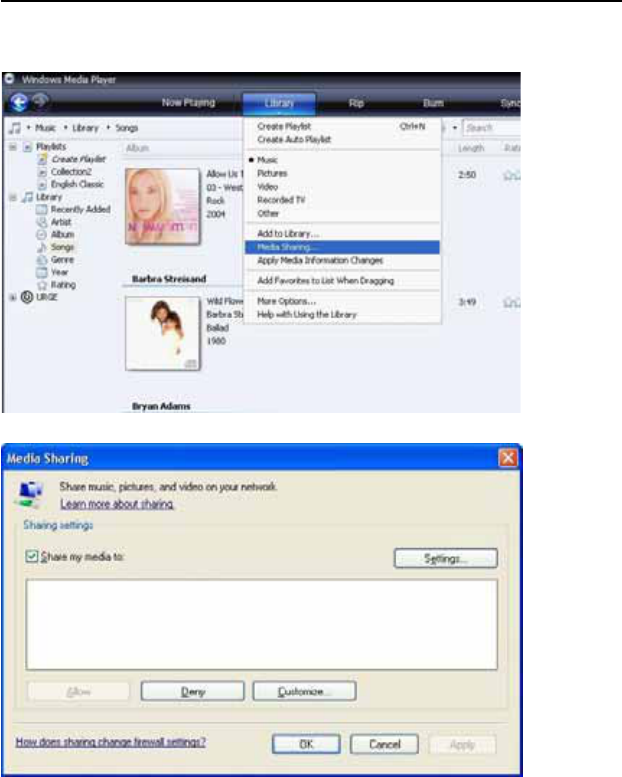Click the Create Playlist icon in tree
Viewport: 622px width, 777px height.
43,159
